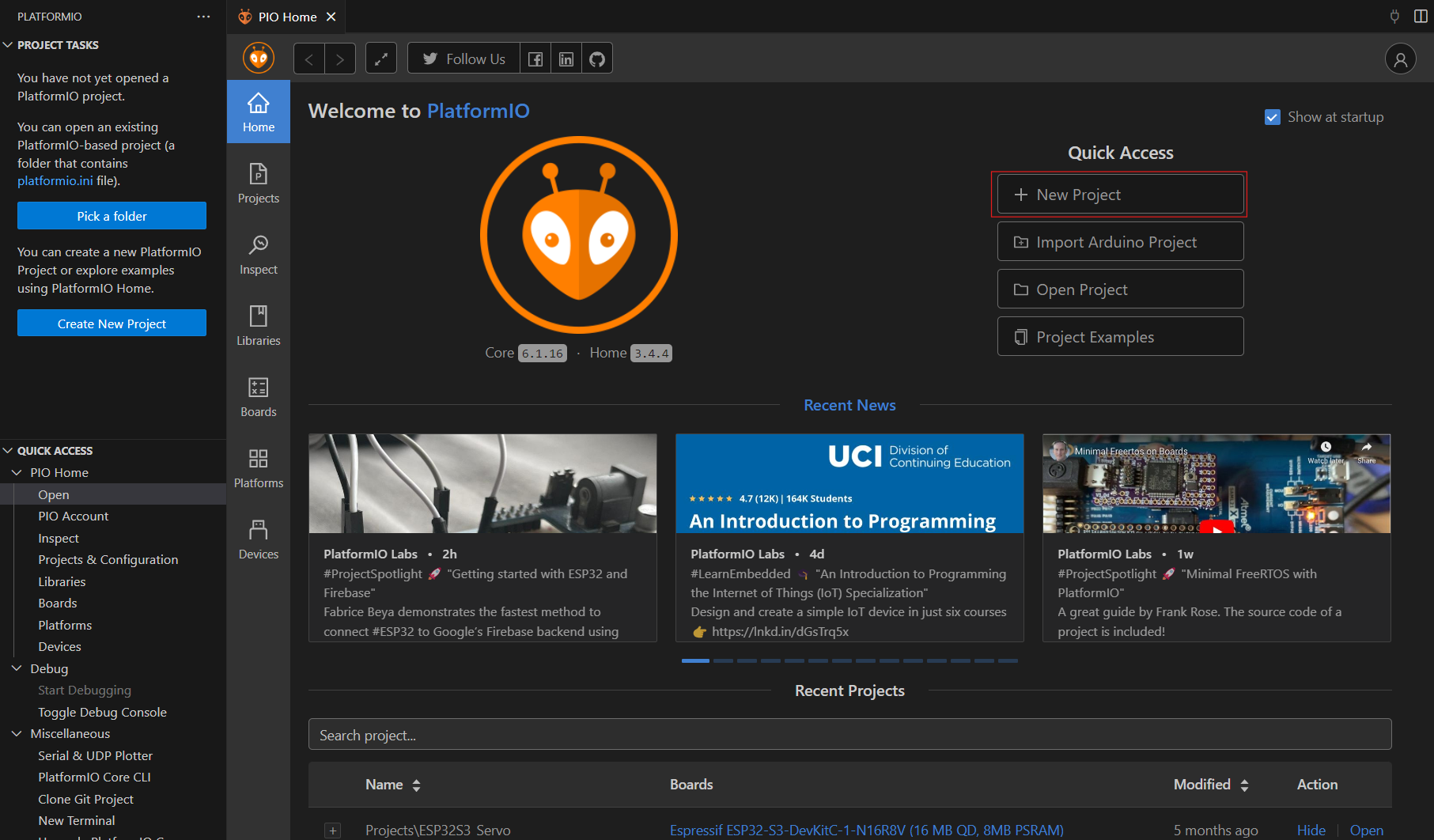Open the LinkedIn icon link
The height and width of the screenshot is (840, 1434).
[x=566, y=59]
